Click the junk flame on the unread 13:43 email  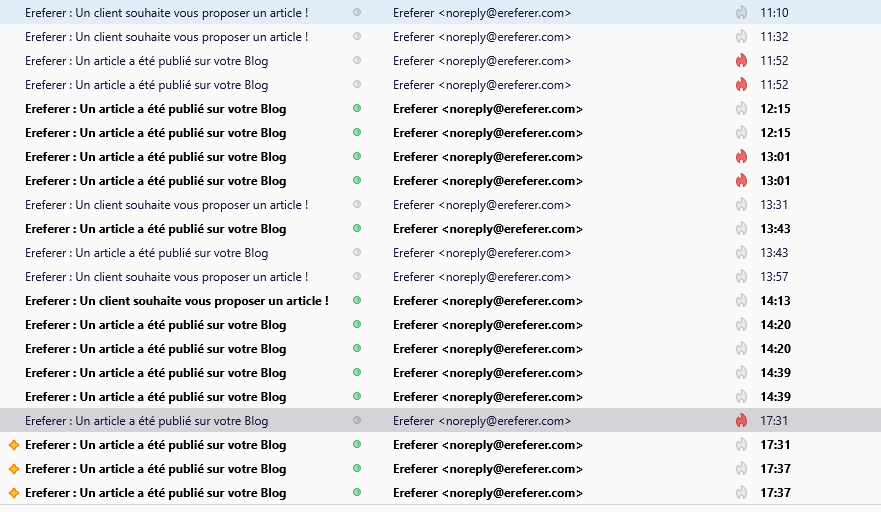(741, 229)
